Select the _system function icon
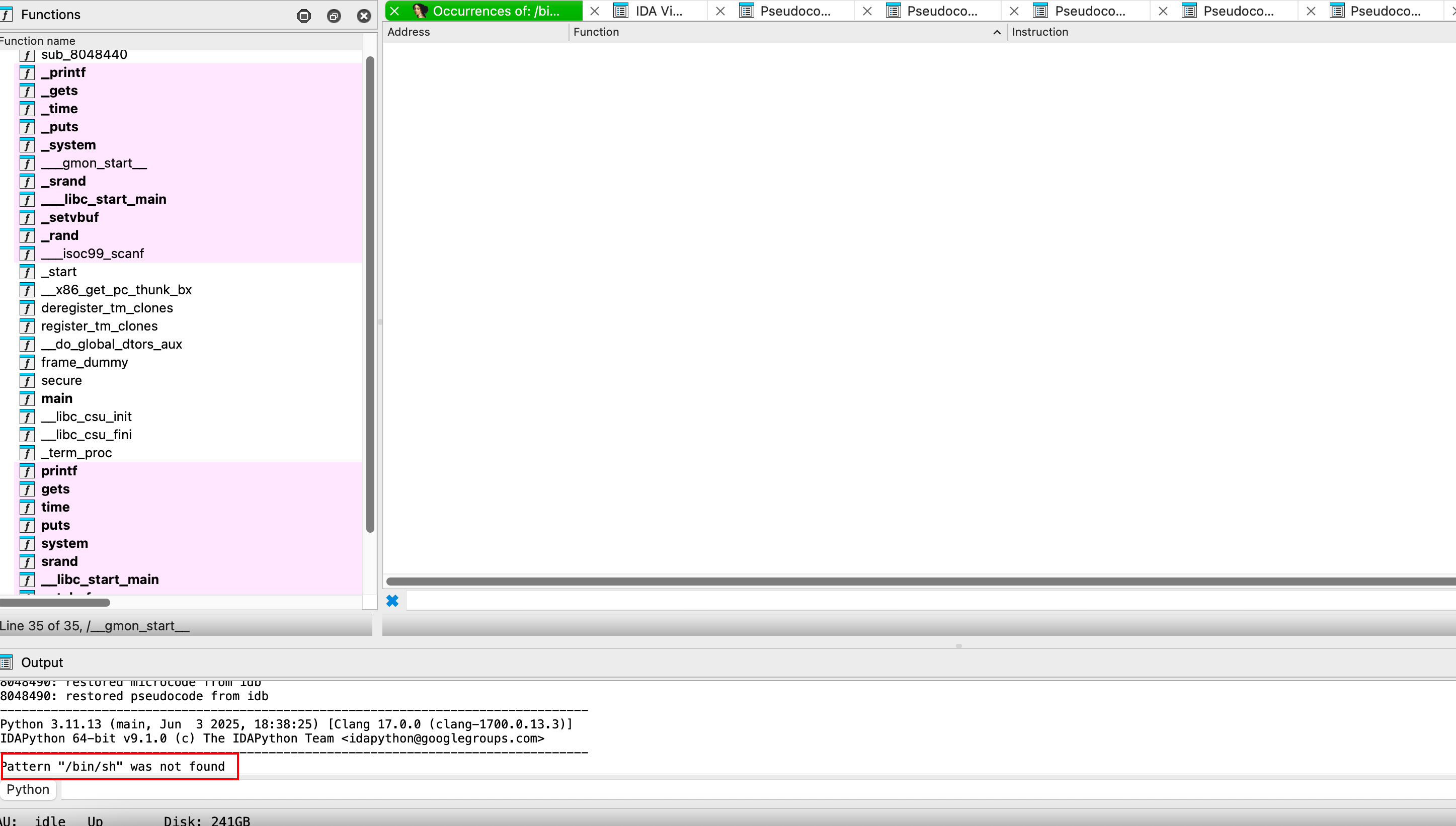Viewport: 1456px width, 826px height. (27, 145)
